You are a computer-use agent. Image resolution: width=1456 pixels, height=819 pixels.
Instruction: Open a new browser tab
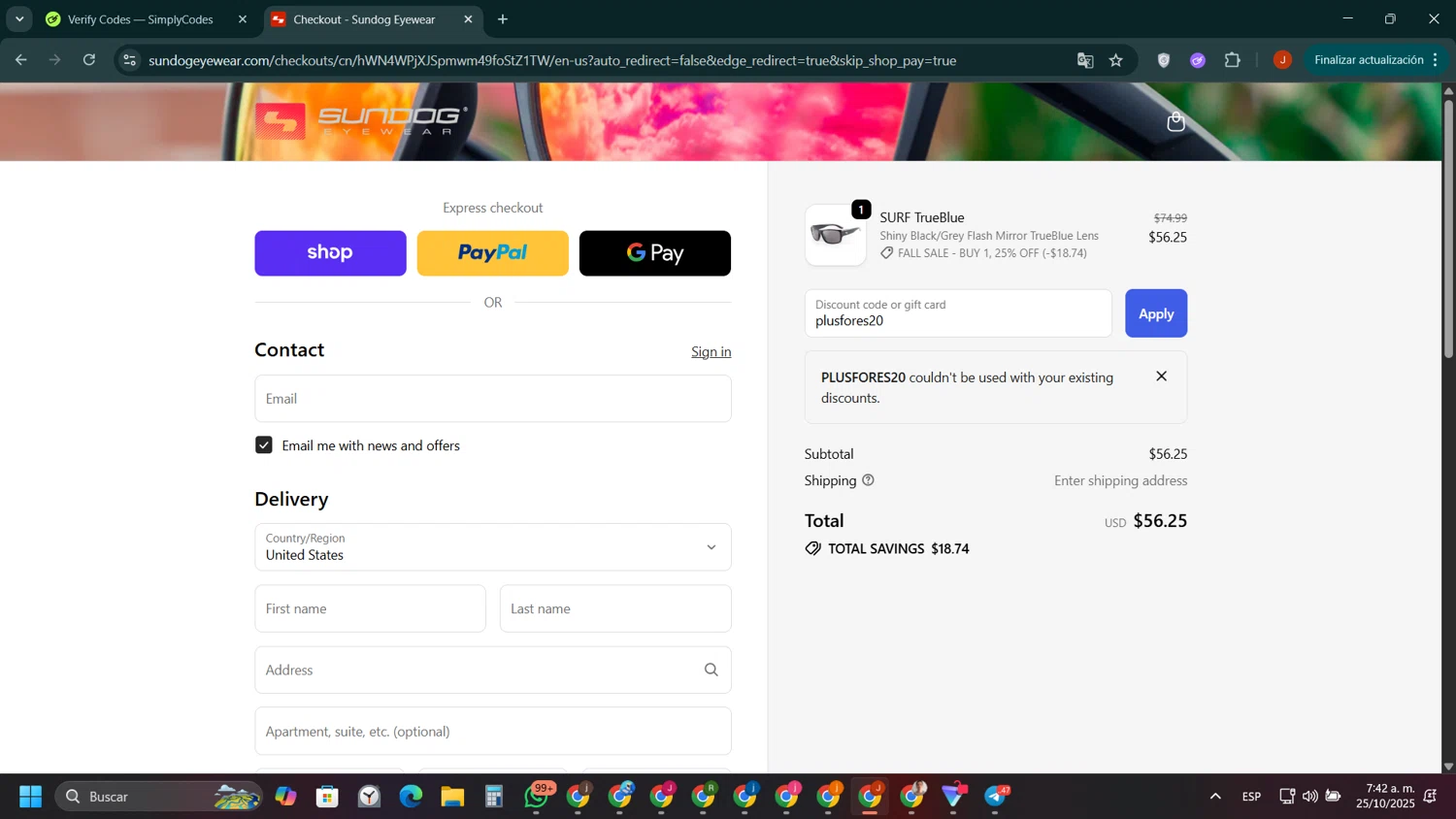(503, 19)
